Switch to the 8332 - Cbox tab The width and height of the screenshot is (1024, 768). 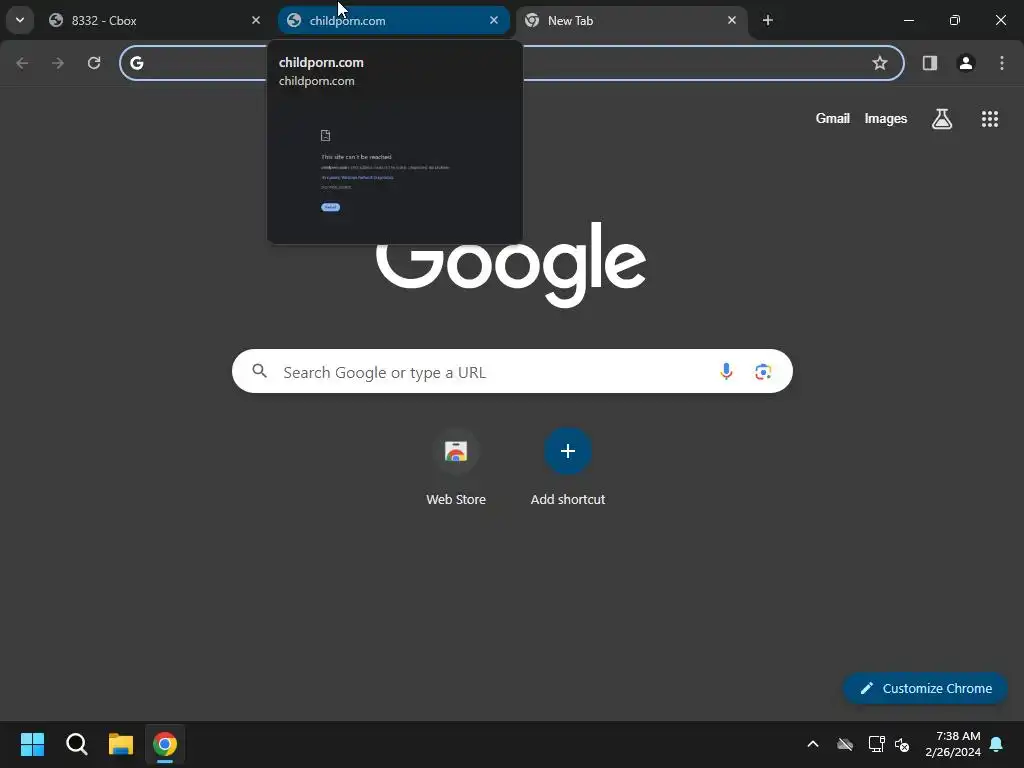pos(155,20)
